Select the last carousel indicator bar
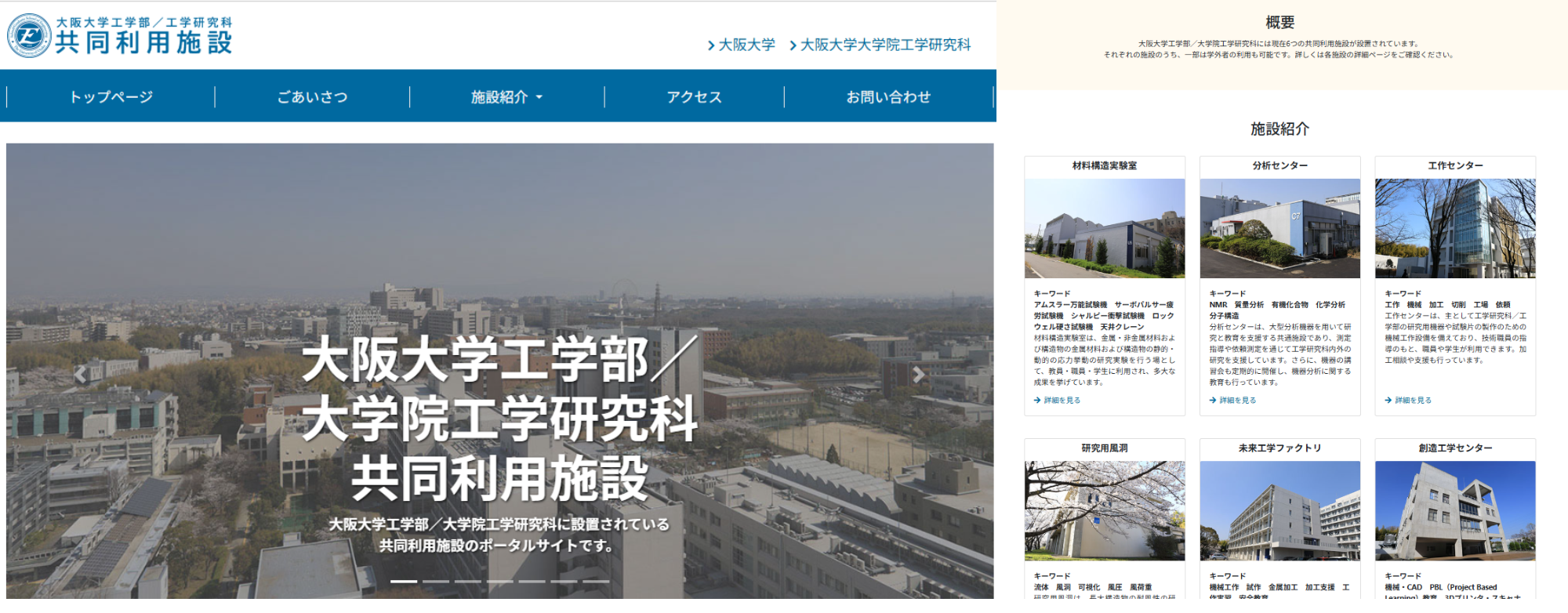The width and height of the screenshot is (1568, 613). [x=596, y=581]
